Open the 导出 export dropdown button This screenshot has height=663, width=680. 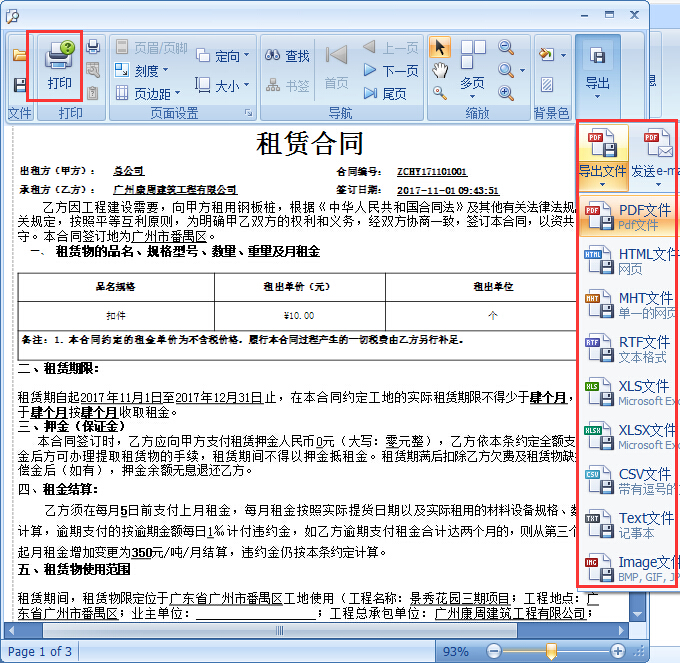point(597,68)
